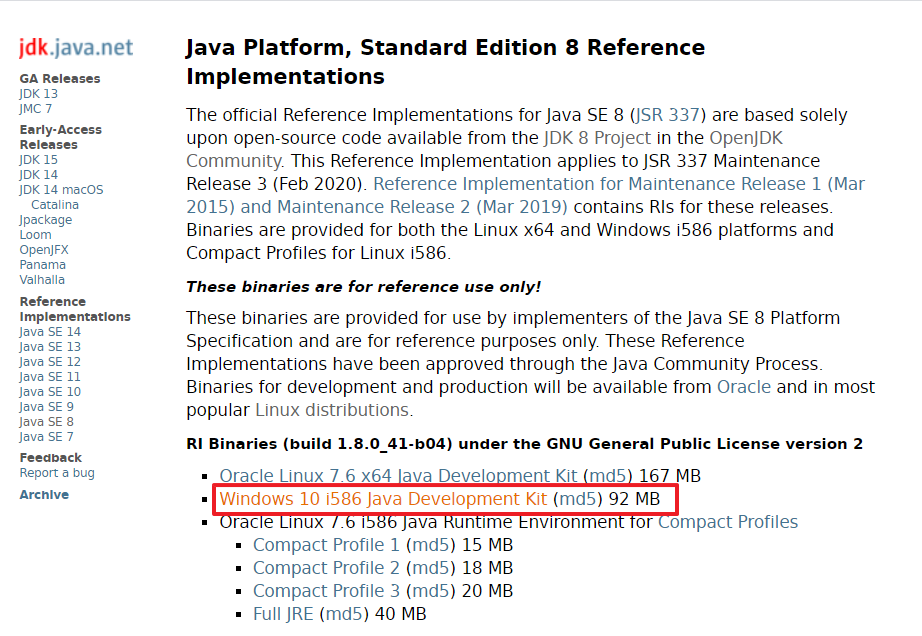This screenshot has height=636, width=922.
Task: Download Compact Profile 3
Action: pyautogui.click(x=326, y=591)
